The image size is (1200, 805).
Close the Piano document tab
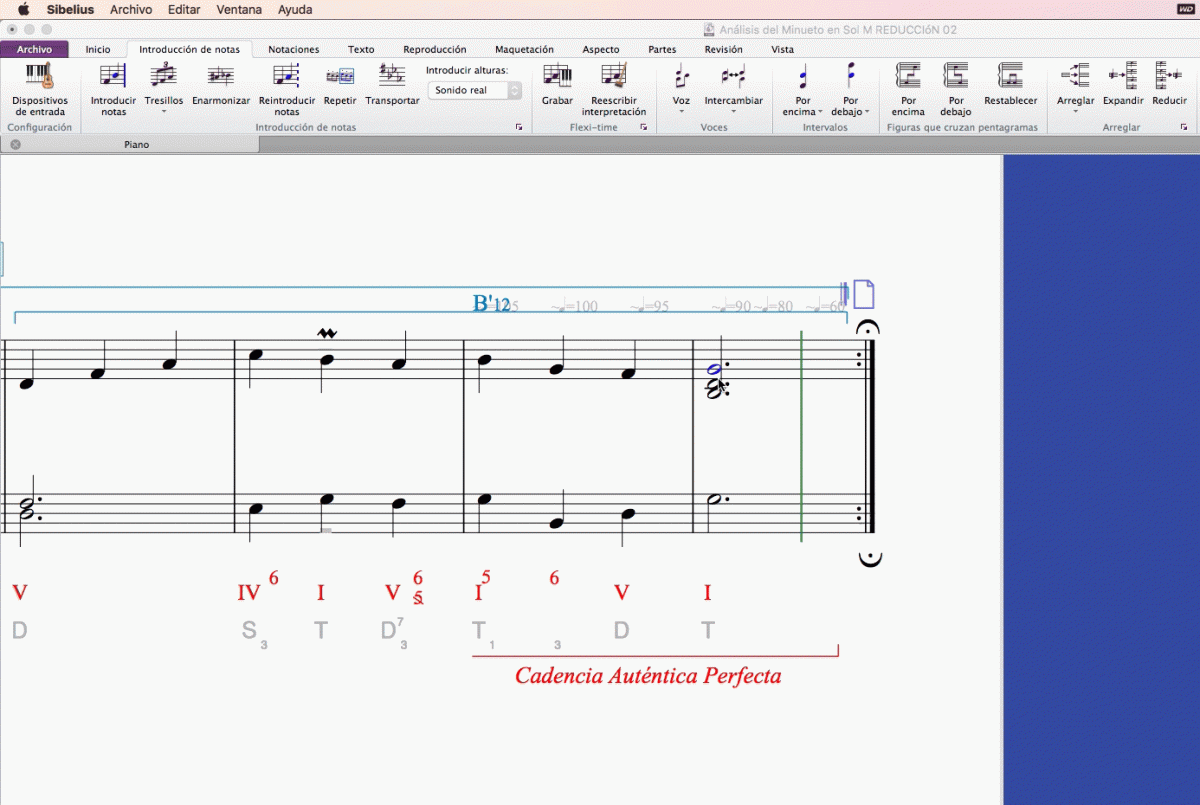point(15,145)
